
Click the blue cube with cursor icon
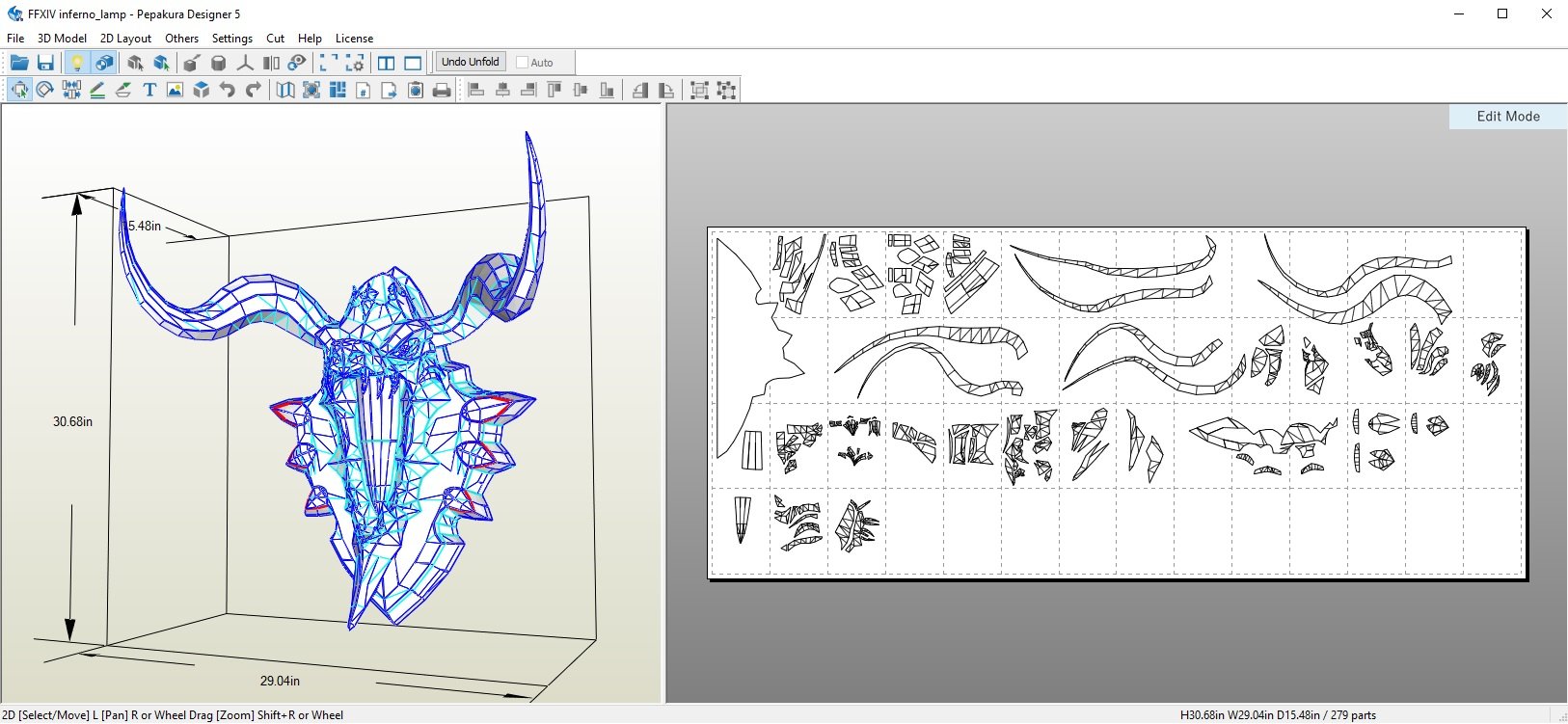click(161, 63)
